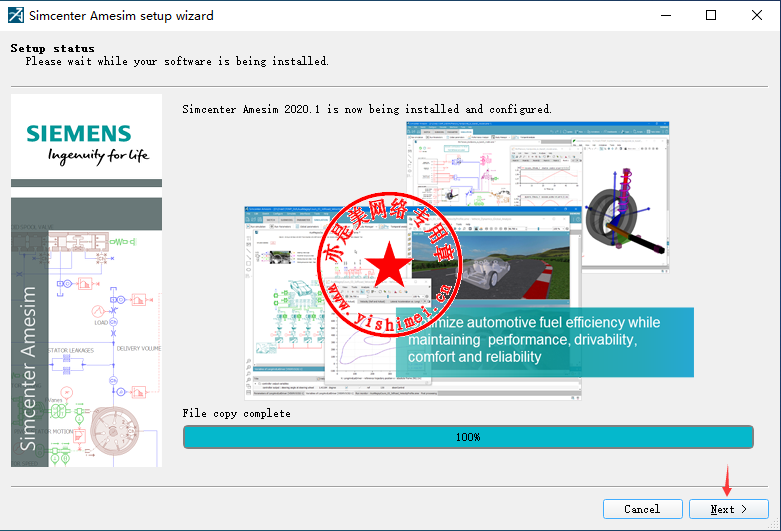Click the automotive simulation promo image
781x531 pixels.
tap(468, 261)
